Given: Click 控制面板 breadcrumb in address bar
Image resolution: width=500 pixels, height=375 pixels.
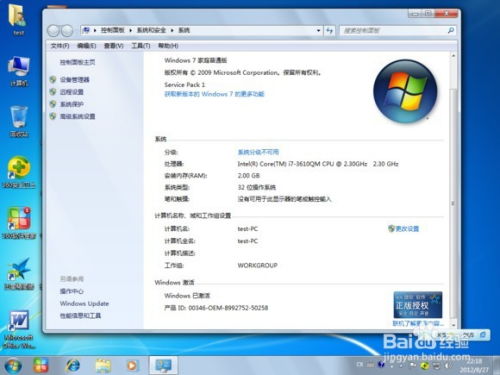Looking at the screenshot, I should click(113, 30).
